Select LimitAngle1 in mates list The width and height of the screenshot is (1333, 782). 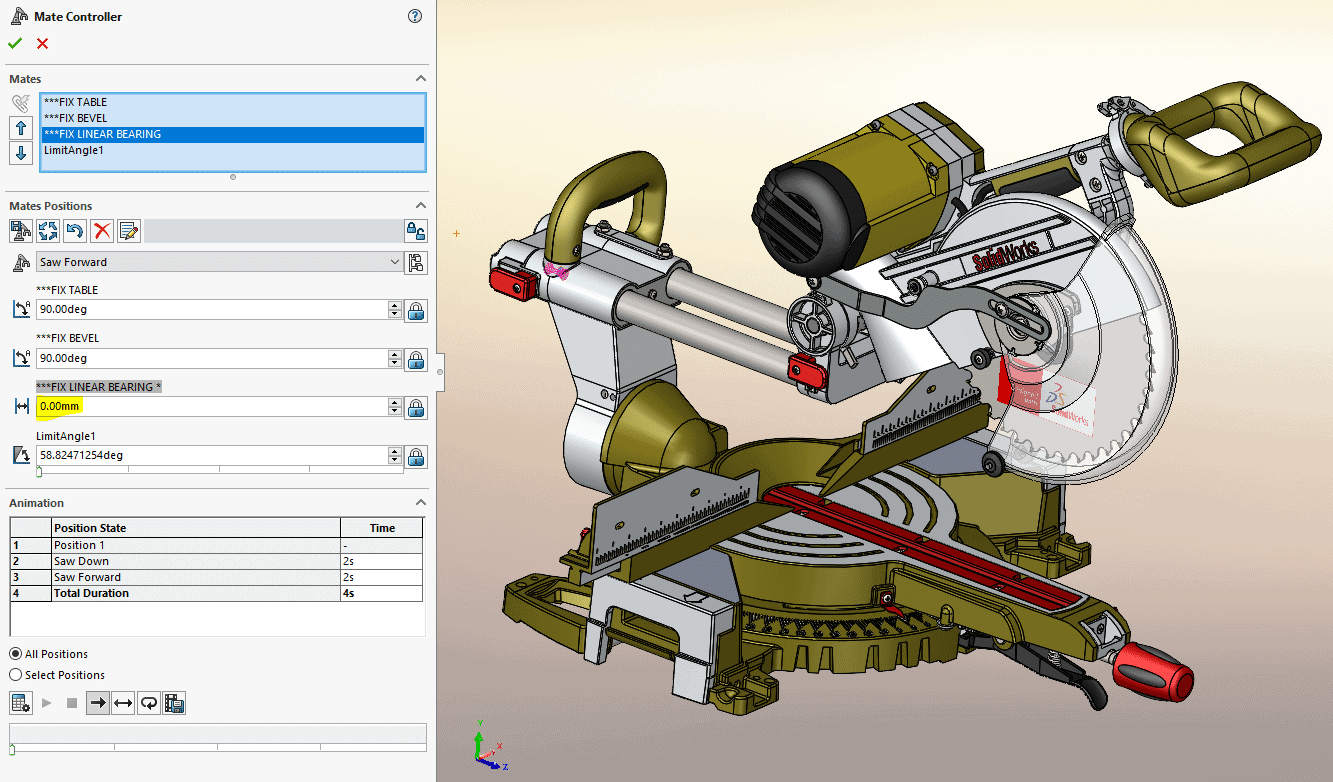coord(232,150)
